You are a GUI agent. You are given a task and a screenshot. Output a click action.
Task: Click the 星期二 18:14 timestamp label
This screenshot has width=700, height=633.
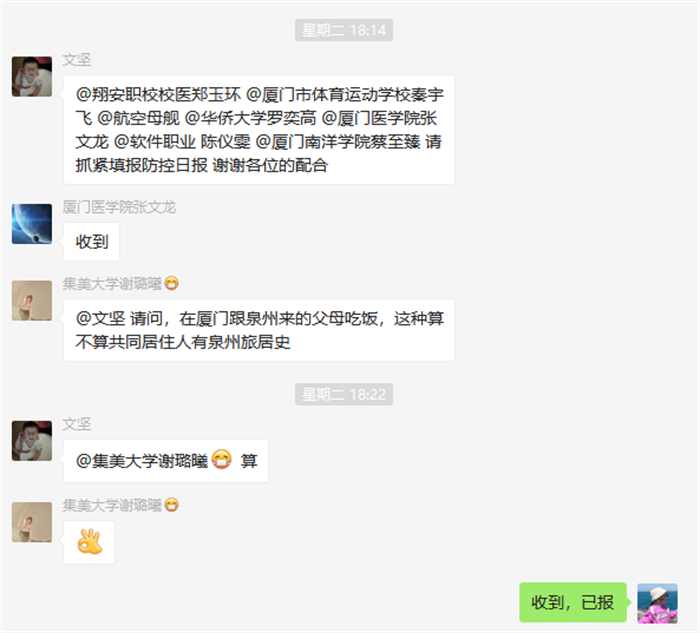click(x=344, y=30)
